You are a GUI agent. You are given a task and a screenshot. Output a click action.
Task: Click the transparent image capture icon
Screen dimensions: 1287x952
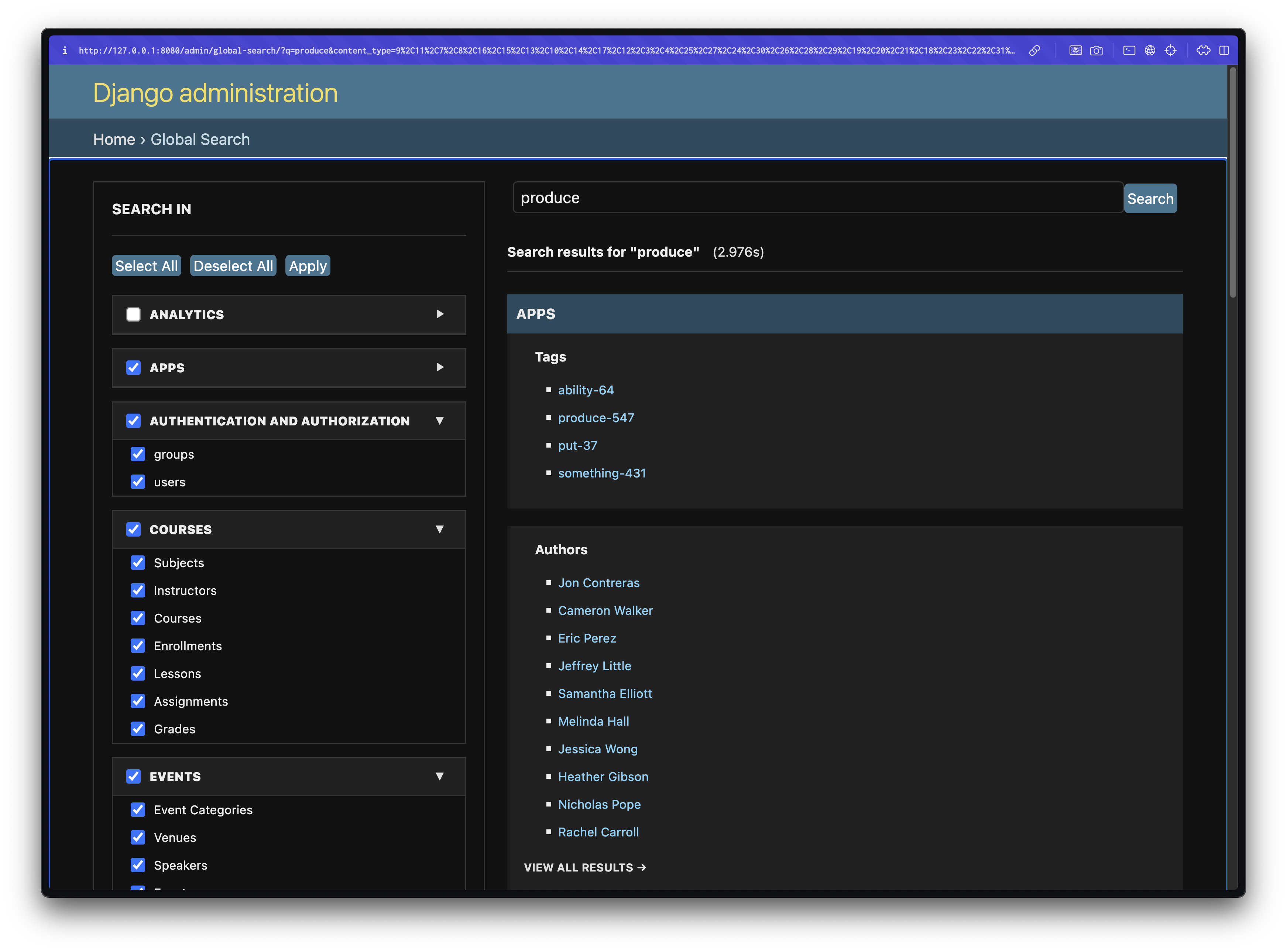[1075, 51]
